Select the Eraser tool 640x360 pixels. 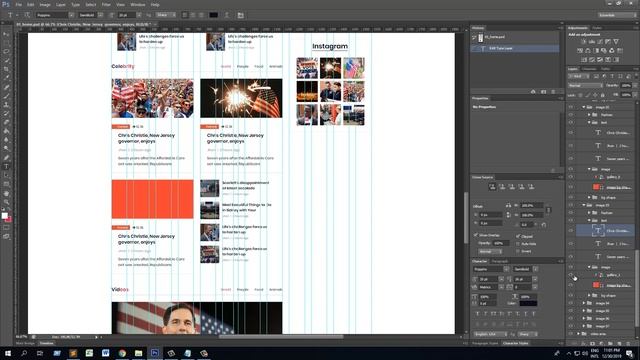6,122
